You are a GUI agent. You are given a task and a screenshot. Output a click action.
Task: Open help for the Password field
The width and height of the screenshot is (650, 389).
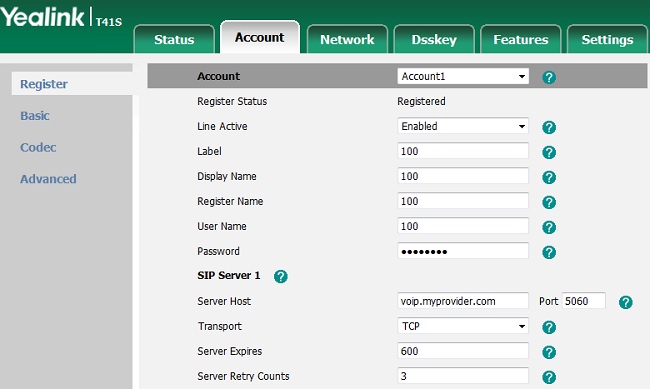tap(549, 252)
